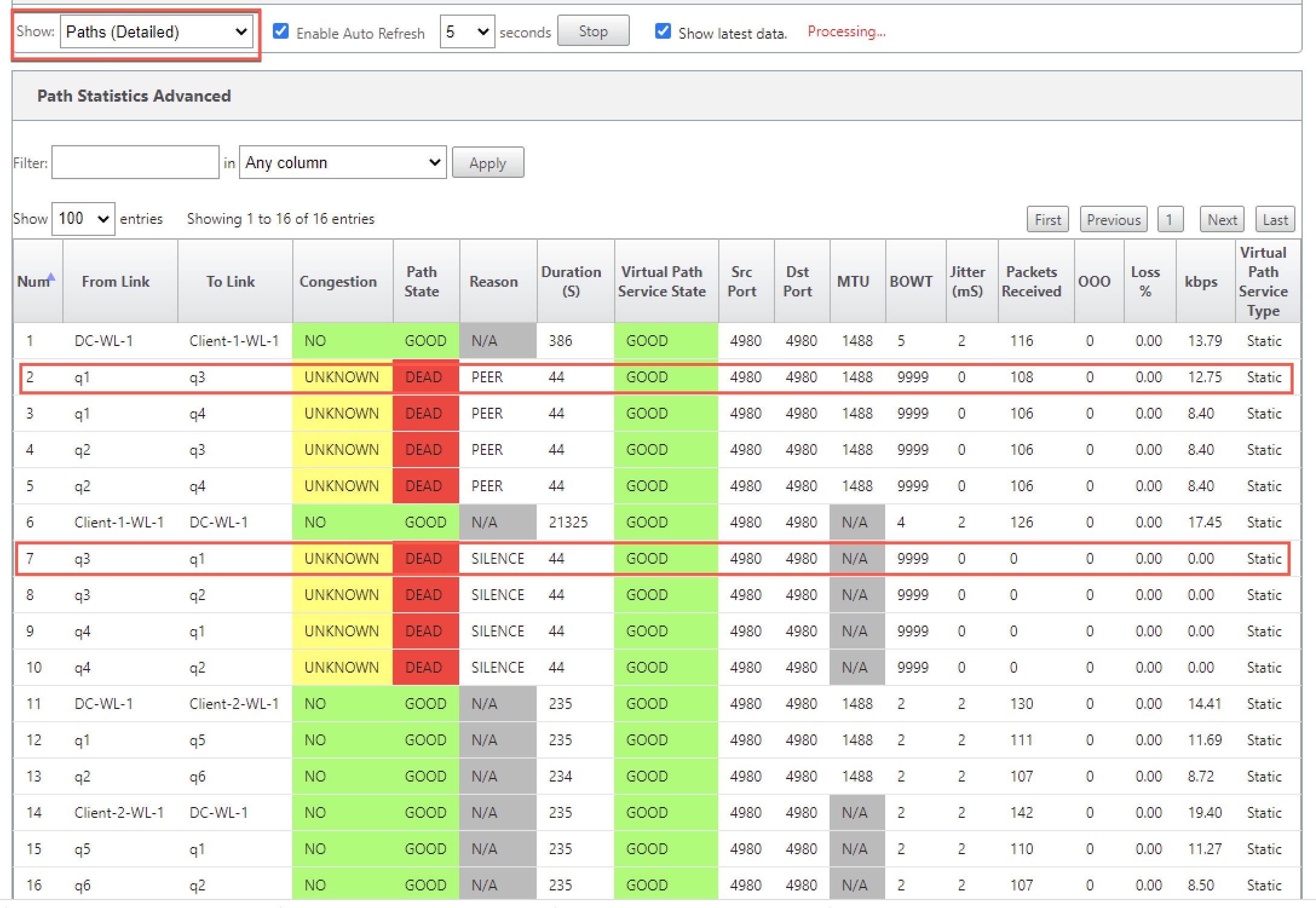Image resolution: width=1316 pixels, height=908 pixels.
Task: Click duration 386 in row 1
Action: coord(560,341)
